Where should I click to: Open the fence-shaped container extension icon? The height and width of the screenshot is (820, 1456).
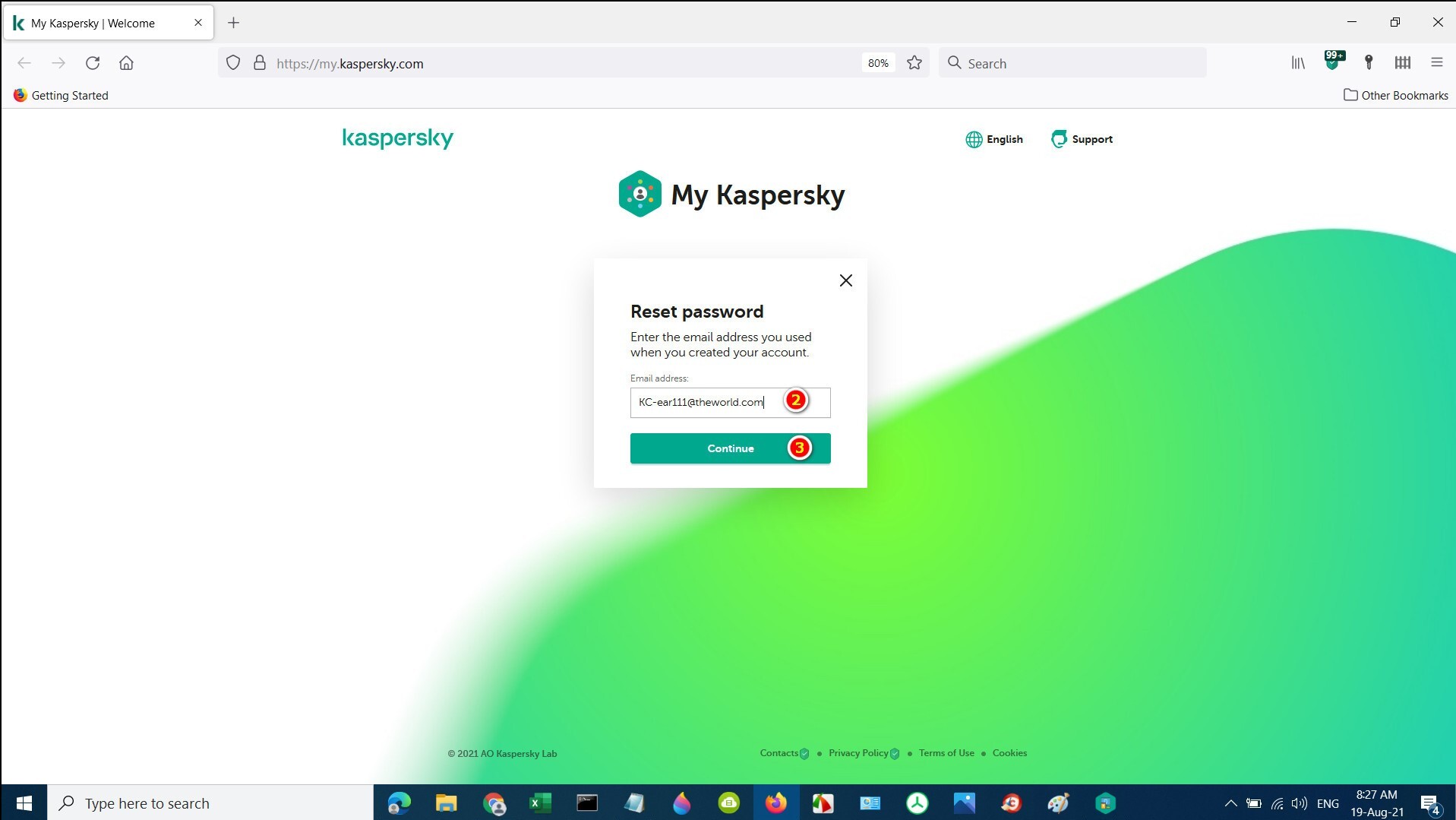click(x=1403, y=63)
